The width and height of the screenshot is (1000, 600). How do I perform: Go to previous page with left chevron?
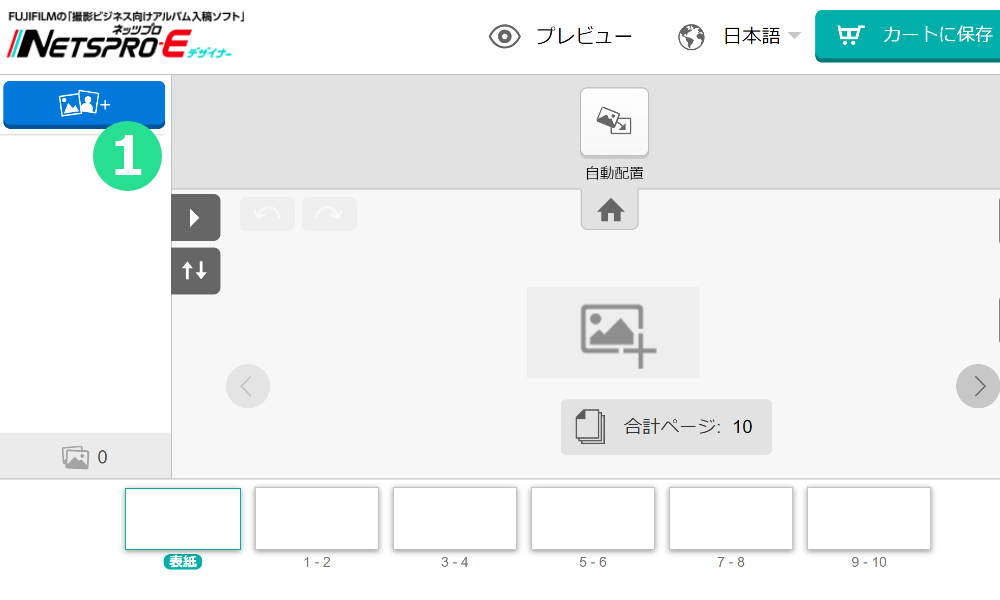pos(248,386)
